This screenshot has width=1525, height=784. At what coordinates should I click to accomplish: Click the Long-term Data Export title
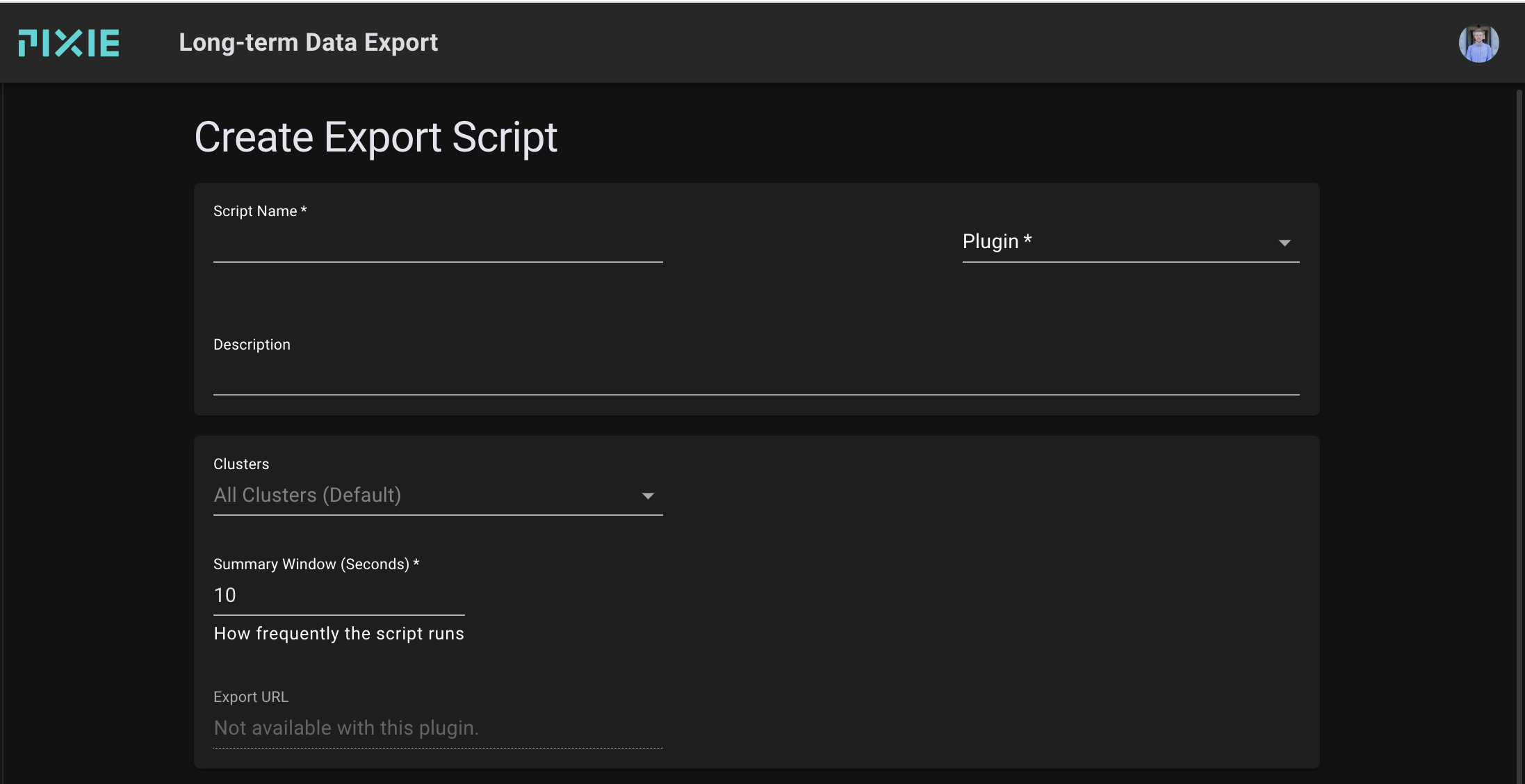(x=308, y=43)
